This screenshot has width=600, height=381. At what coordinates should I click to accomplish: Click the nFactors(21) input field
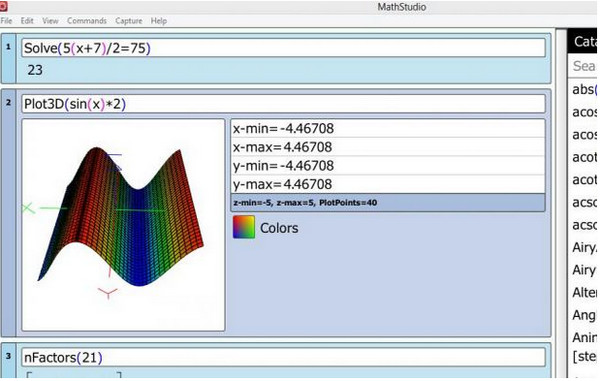283,358
